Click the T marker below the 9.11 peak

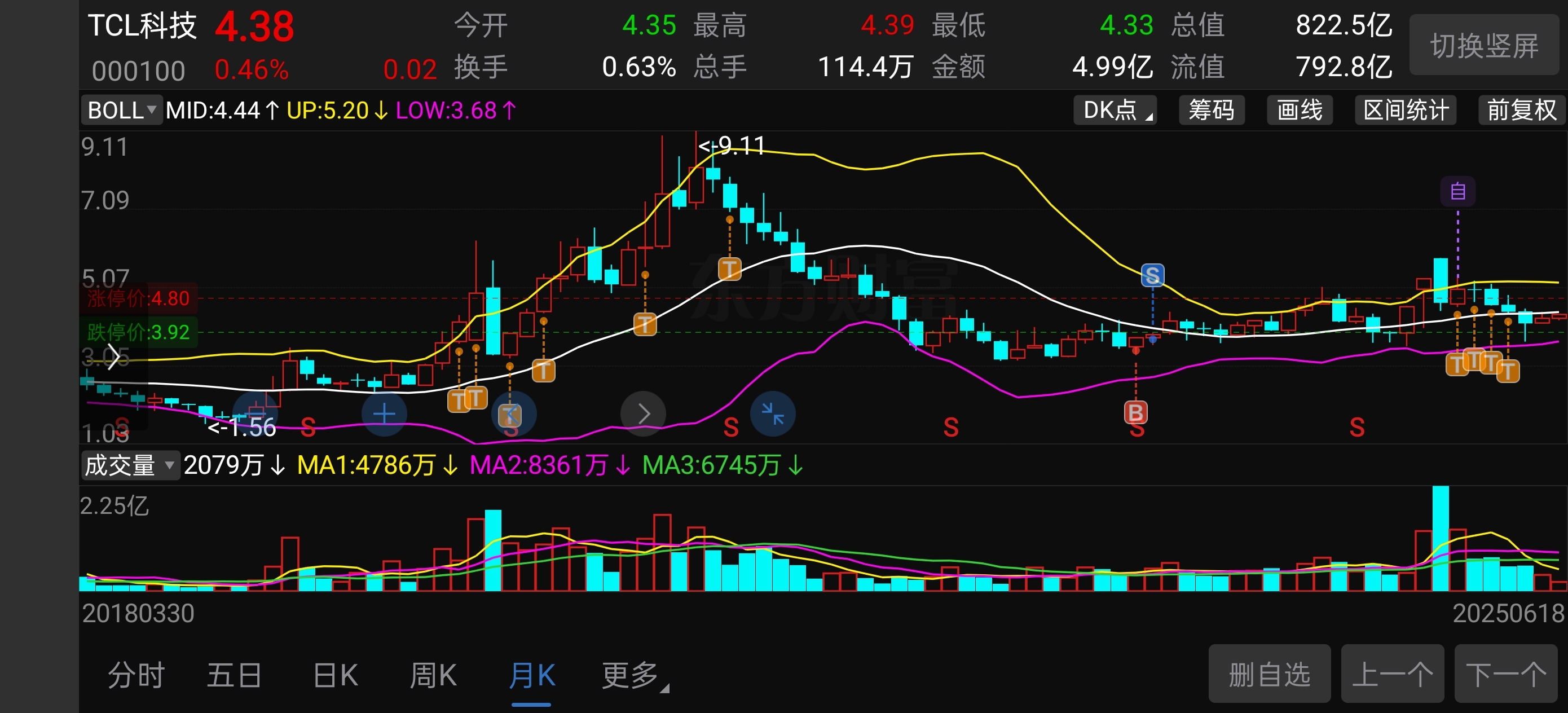(729, 269)
